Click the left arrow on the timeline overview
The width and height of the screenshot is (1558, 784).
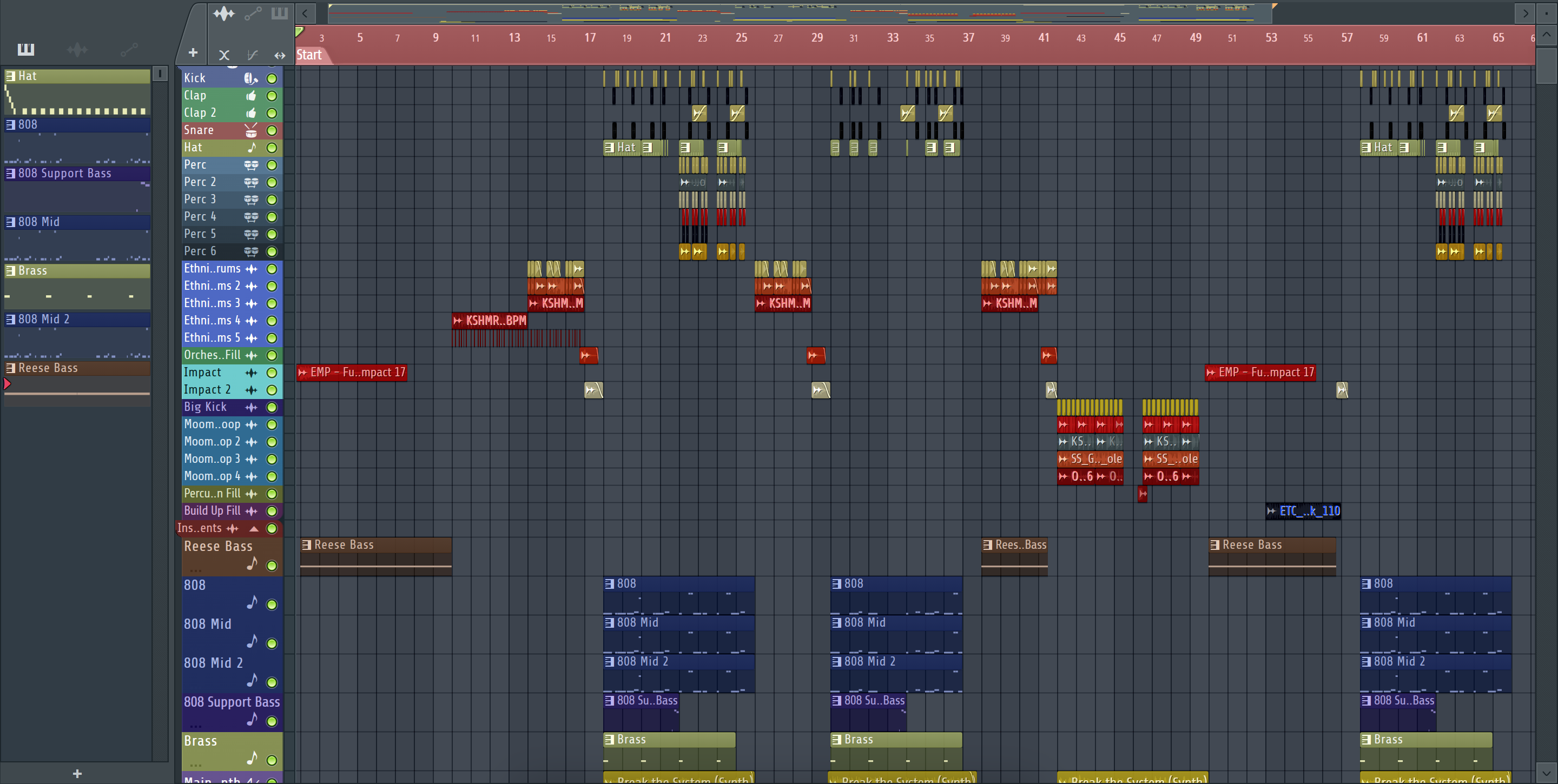click(x=306, y=14)
